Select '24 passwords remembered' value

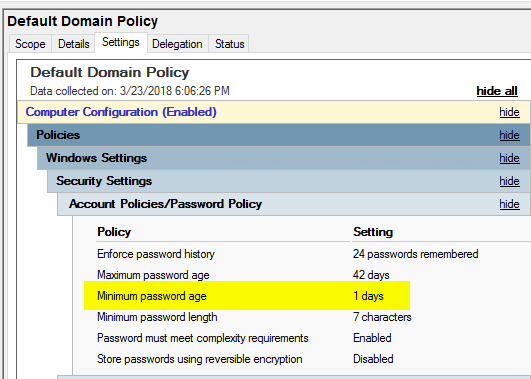[x=416, y=254]
